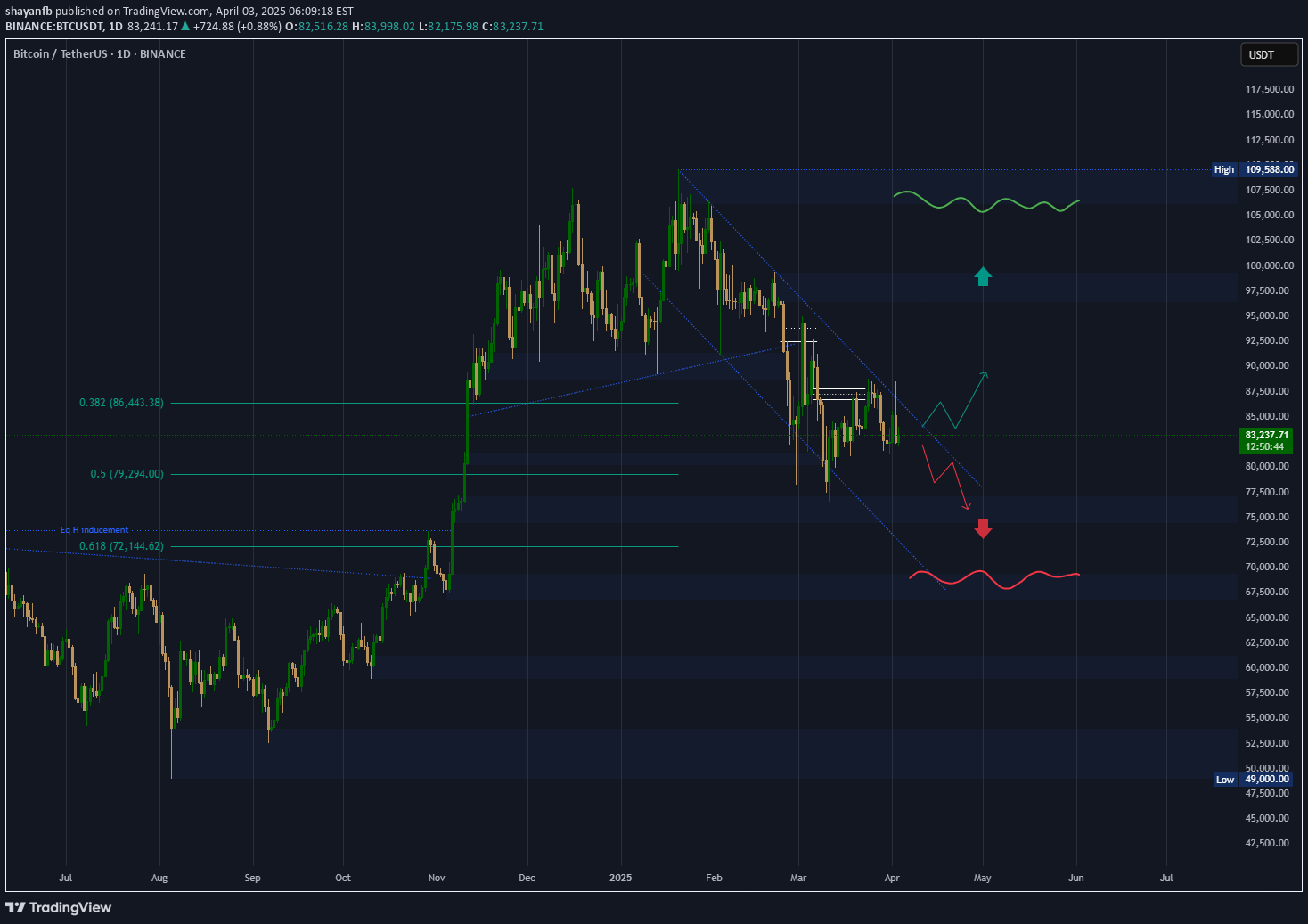Click the red down arrow marker

(983, 528)
